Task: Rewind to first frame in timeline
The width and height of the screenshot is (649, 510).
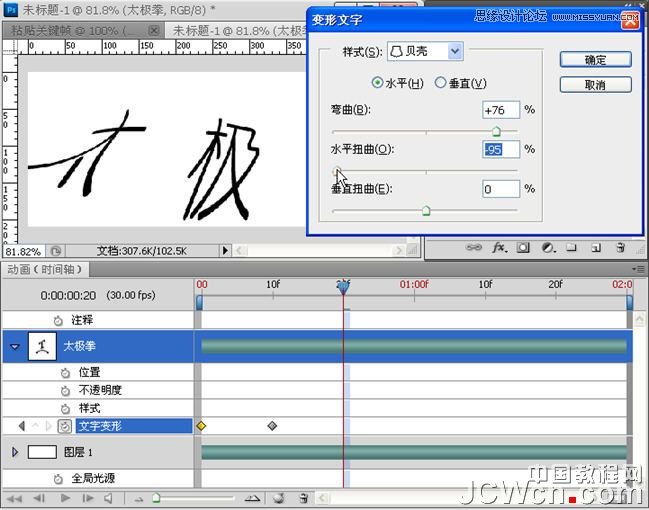Action: pos(14,498)
